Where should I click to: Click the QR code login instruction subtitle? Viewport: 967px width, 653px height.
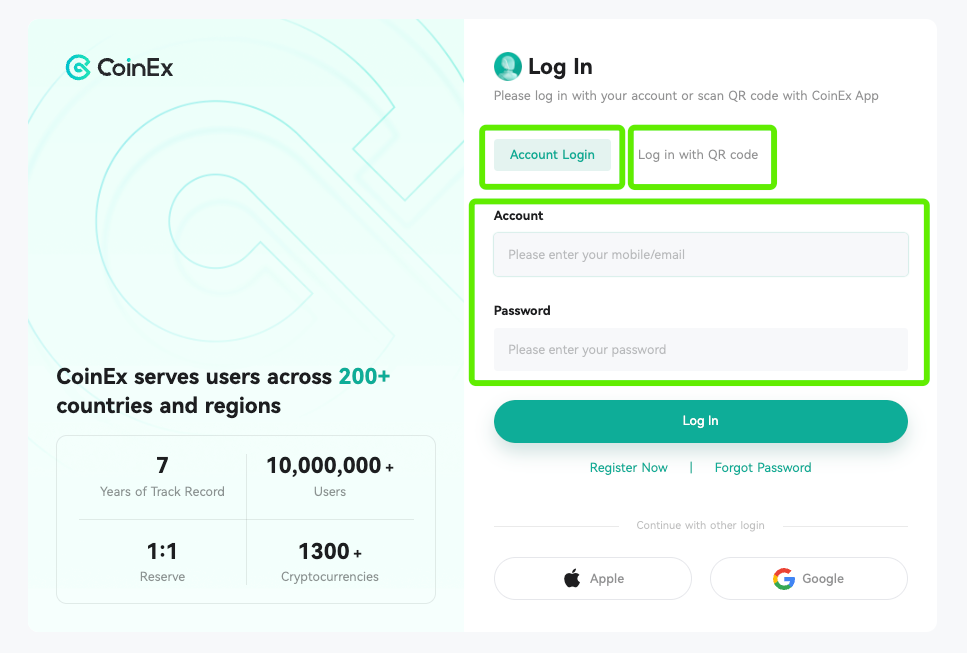(686, 96)
